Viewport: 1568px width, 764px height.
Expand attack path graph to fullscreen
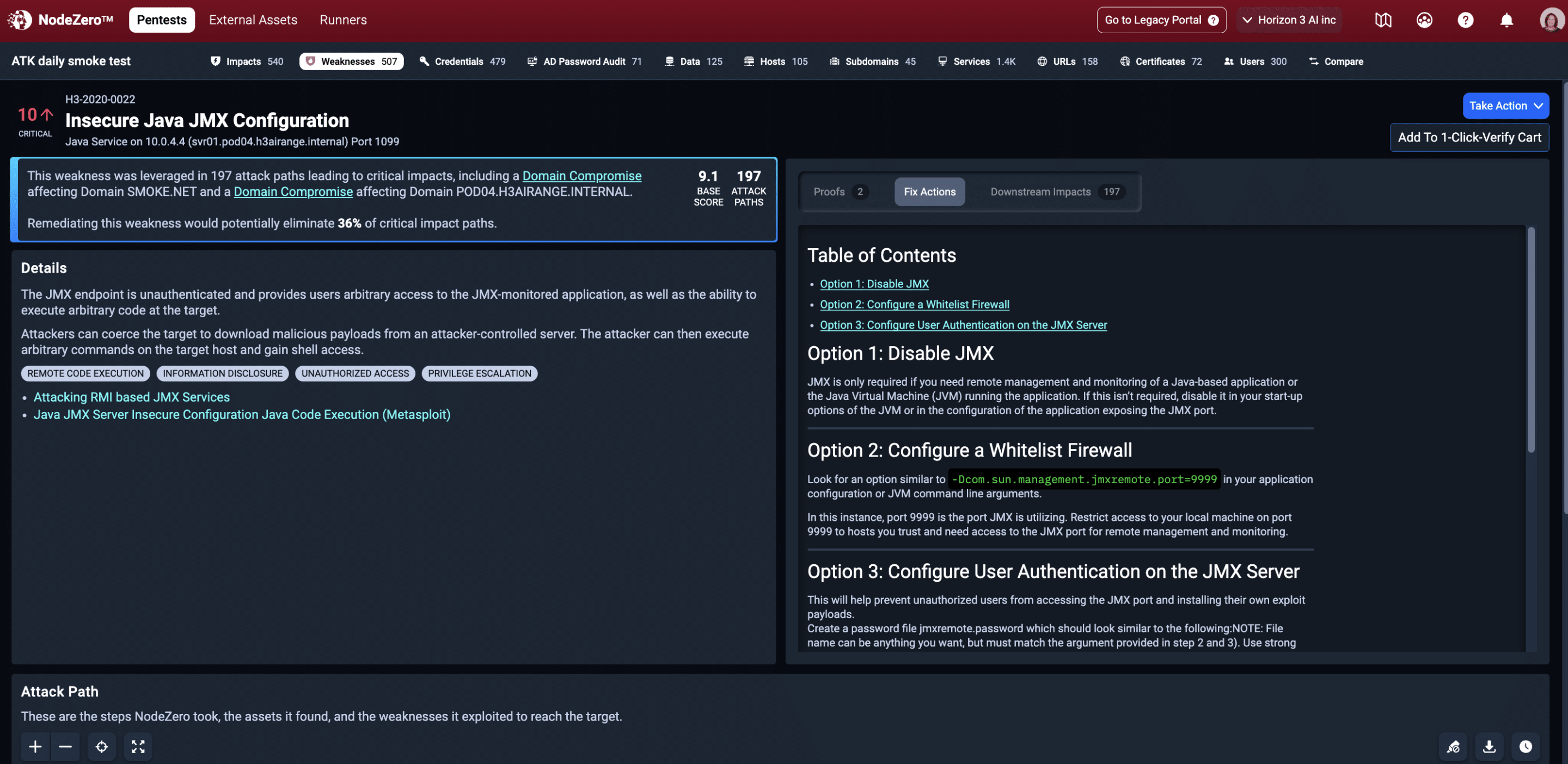click(138, 747)
